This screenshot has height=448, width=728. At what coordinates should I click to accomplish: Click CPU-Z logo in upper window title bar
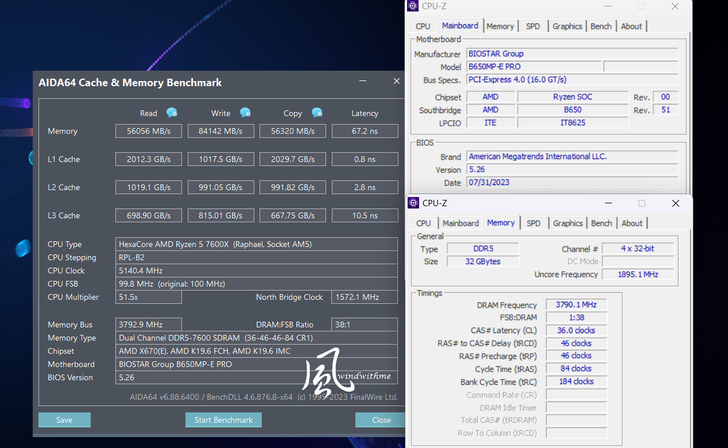[x=414, y=7]
